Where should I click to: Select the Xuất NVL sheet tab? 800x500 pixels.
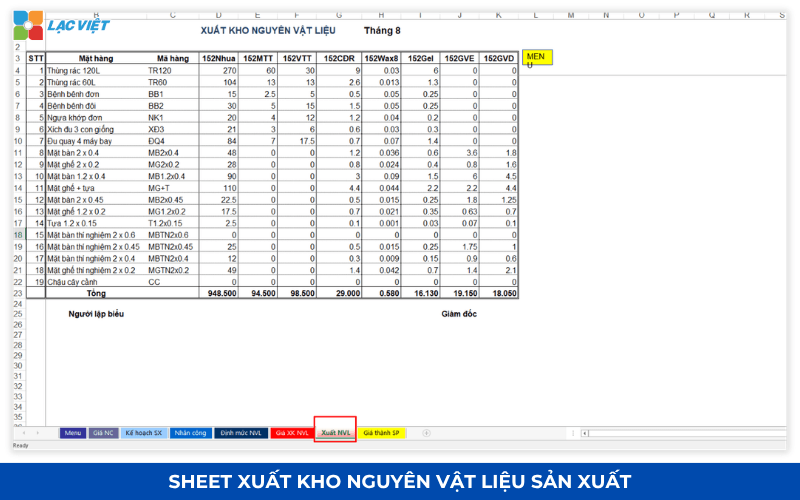335,433
